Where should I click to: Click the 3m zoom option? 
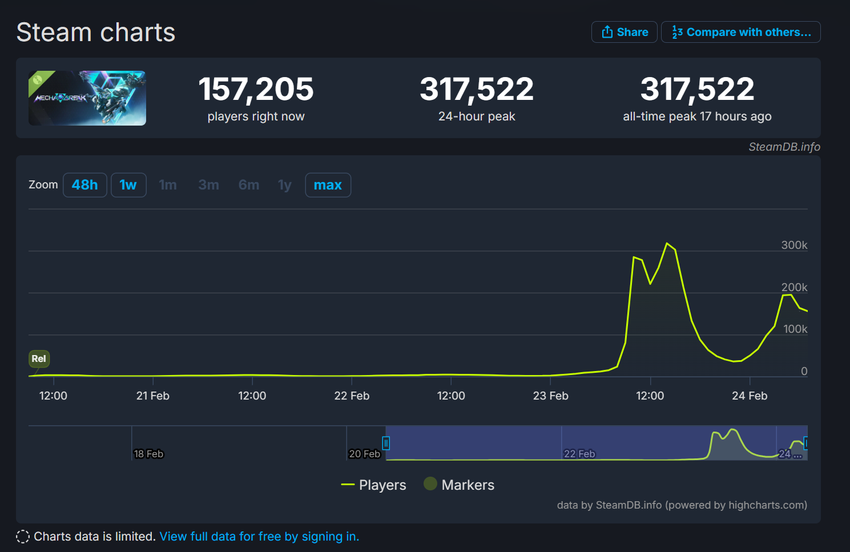pos(208,185)
